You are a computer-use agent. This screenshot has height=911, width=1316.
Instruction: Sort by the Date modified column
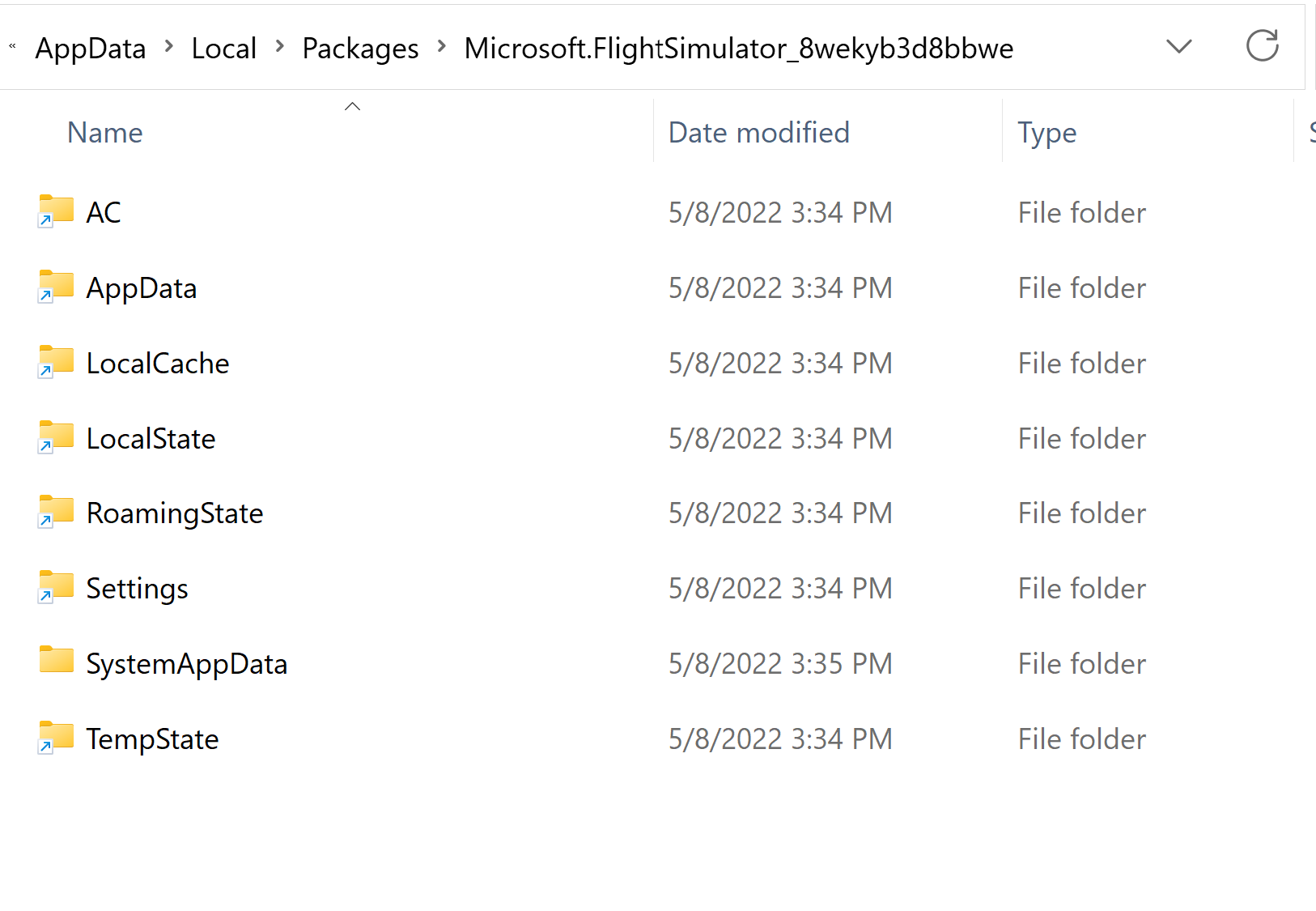(x=758, y=133)
